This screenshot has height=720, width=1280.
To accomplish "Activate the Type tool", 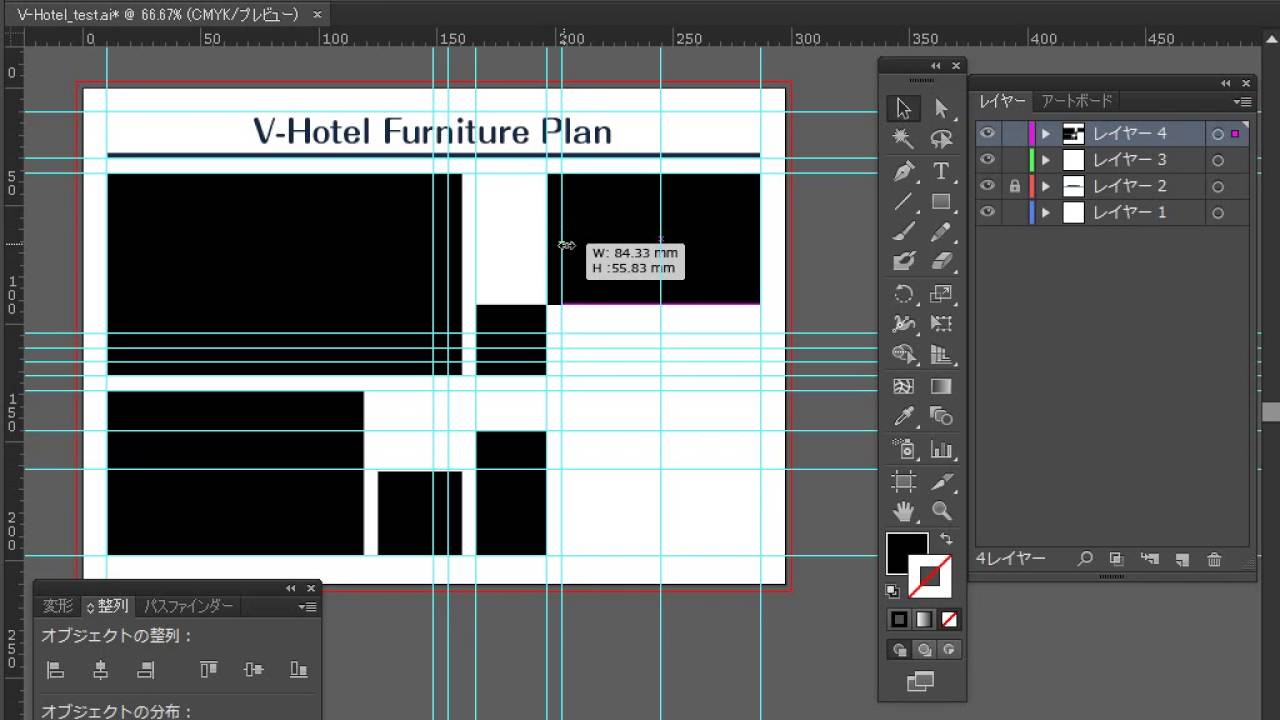I will click(941, 170).
